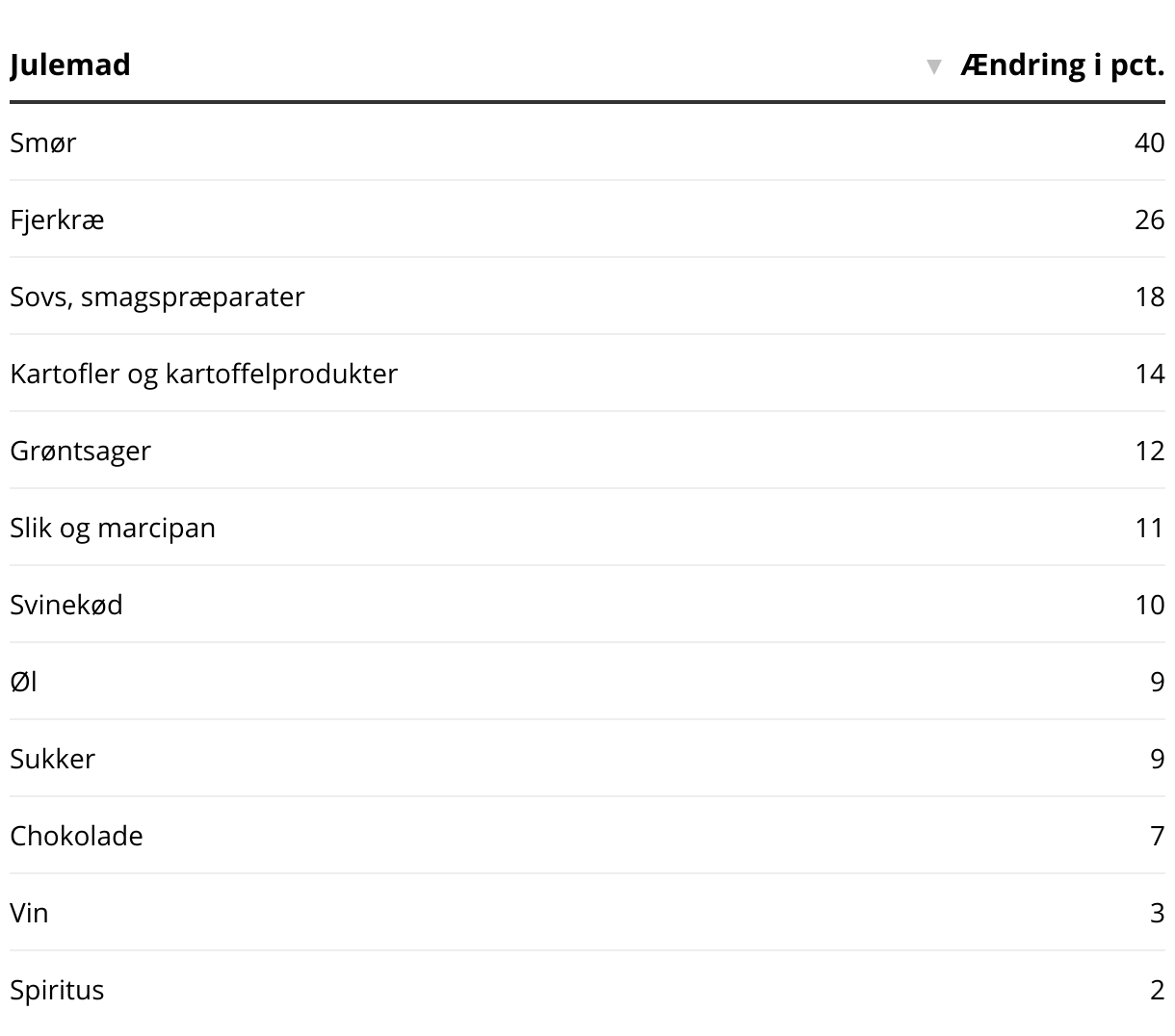Viewport: 1175px width, 1036px height.
Task: Click the Øl row label
Action: pos(24,682)
